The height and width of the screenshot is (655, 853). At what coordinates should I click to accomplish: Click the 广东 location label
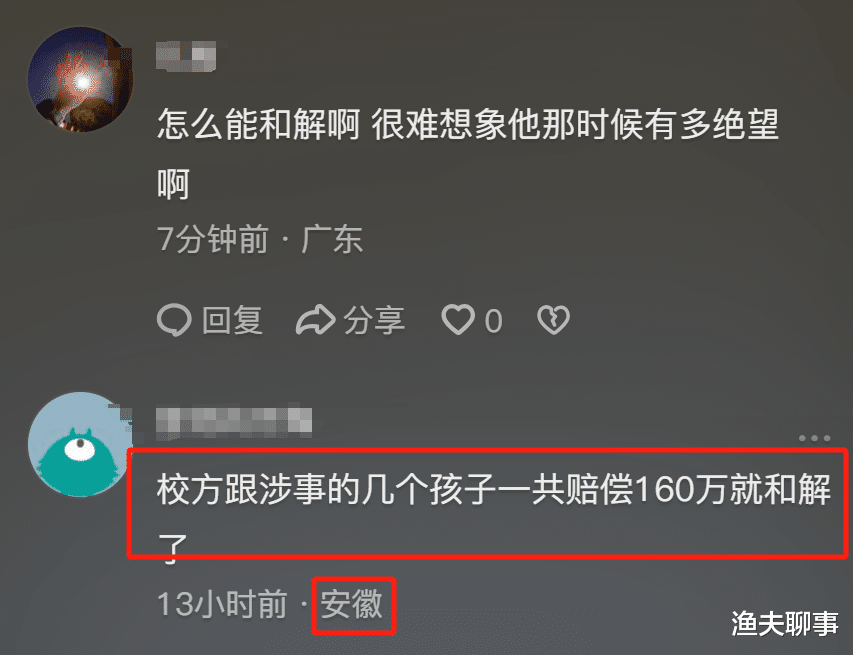point(332,239)
